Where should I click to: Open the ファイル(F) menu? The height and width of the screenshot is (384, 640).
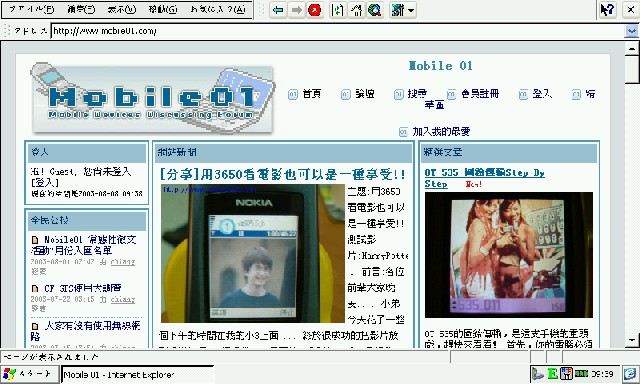pos(32,9)
